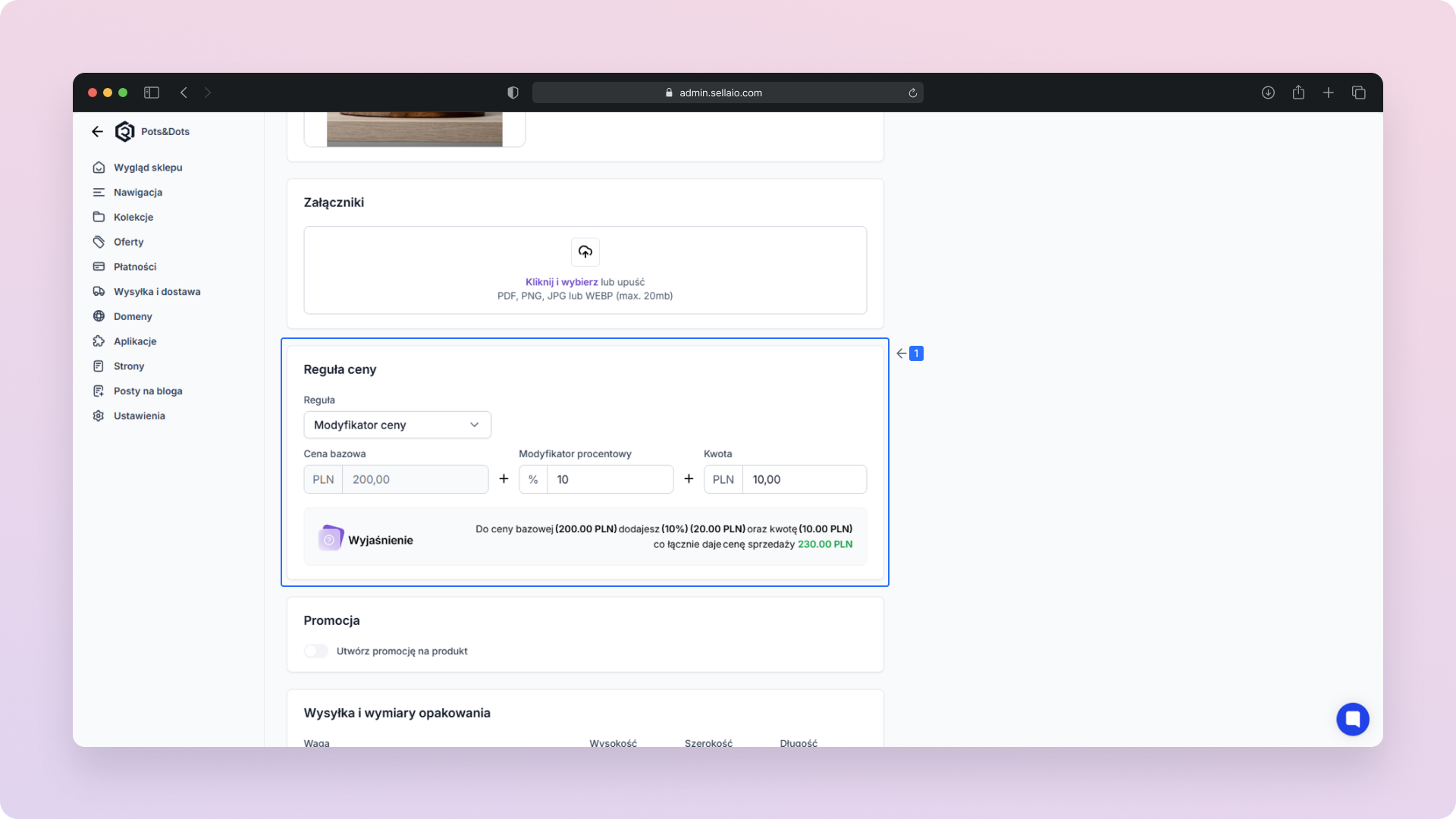
Task: Open a new tab with plus icon
Action: pyautogui.click(x=1329, y=93)
